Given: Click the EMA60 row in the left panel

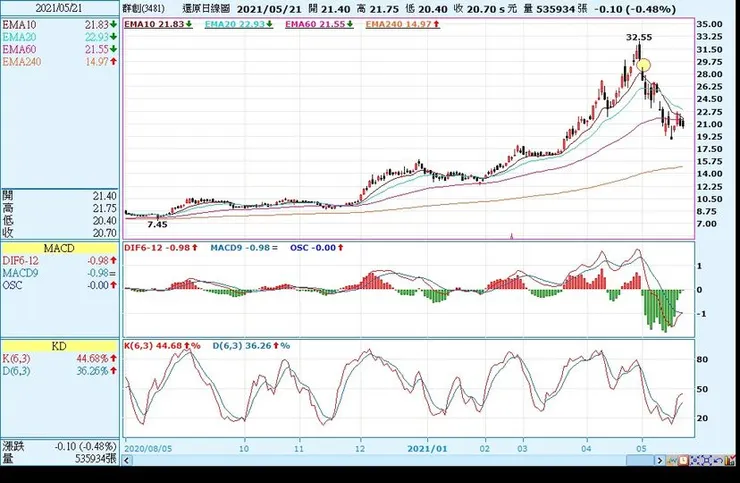Looking at the screenshot, I should click(x=59, y=50).
